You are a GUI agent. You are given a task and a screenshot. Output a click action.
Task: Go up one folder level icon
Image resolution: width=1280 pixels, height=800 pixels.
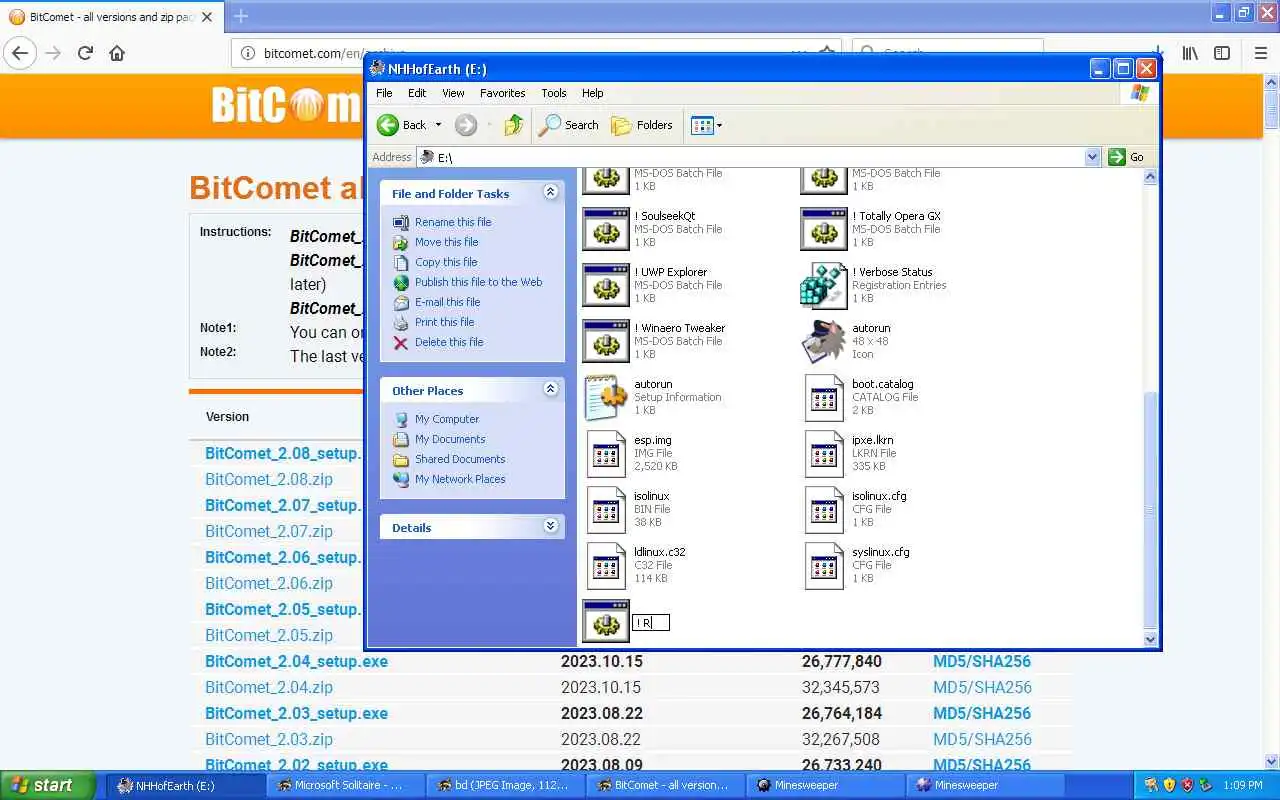point(513,125)
